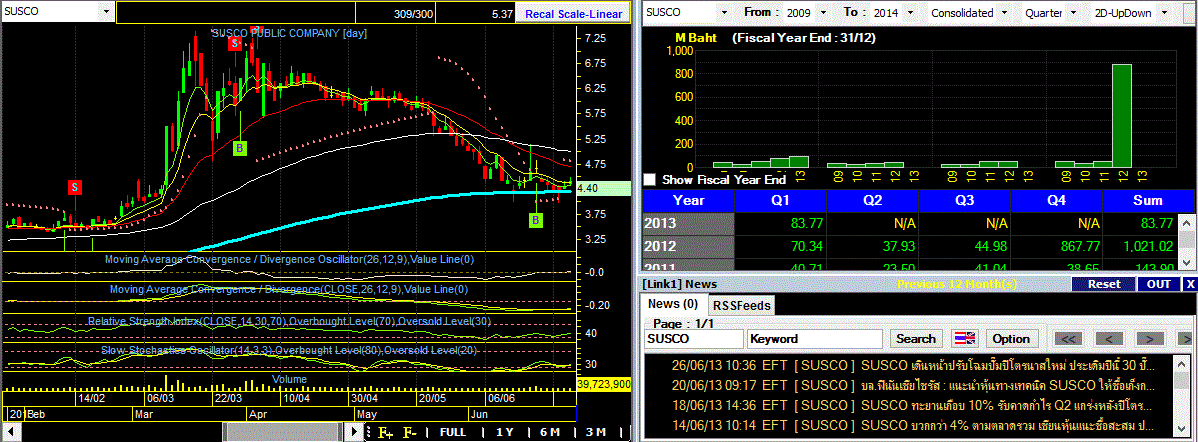The height and width of the screenshot is (442, 1198).
Task: Click the Previous 12 Month(s) label
Action: 957,284
